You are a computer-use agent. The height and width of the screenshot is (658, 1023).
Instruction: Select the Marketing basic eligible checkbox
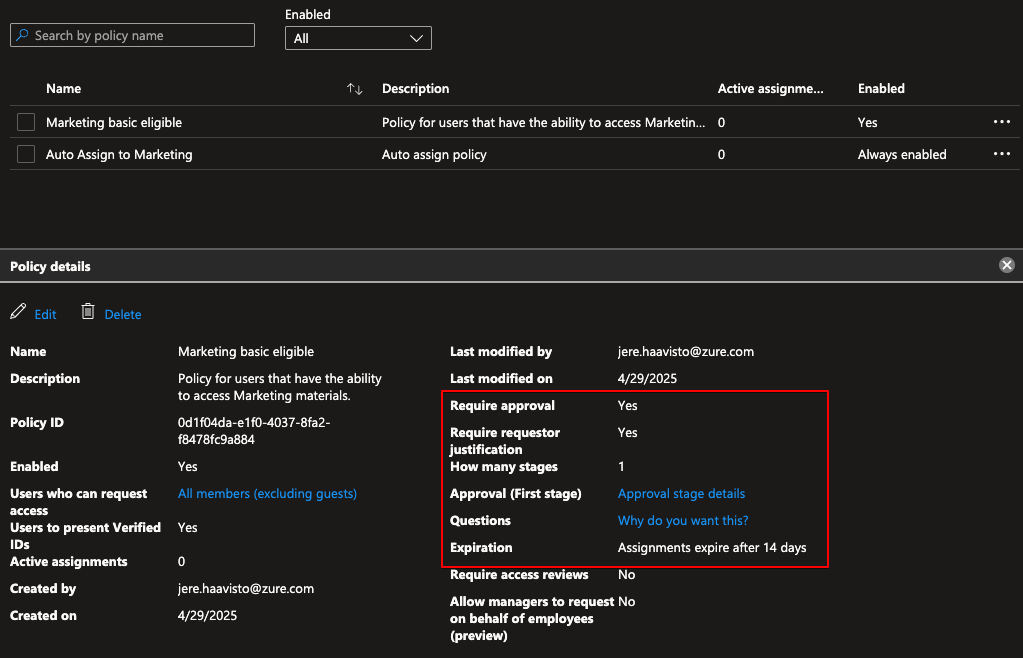pos(26,122)
